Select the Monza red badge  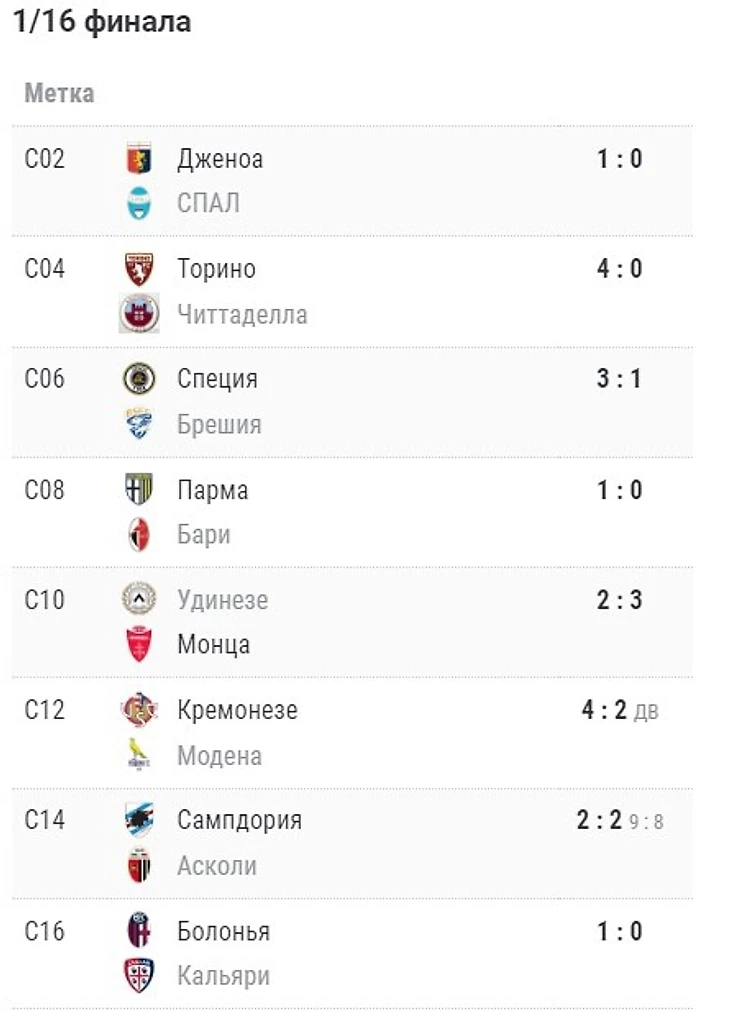click(x=139, y=644)
